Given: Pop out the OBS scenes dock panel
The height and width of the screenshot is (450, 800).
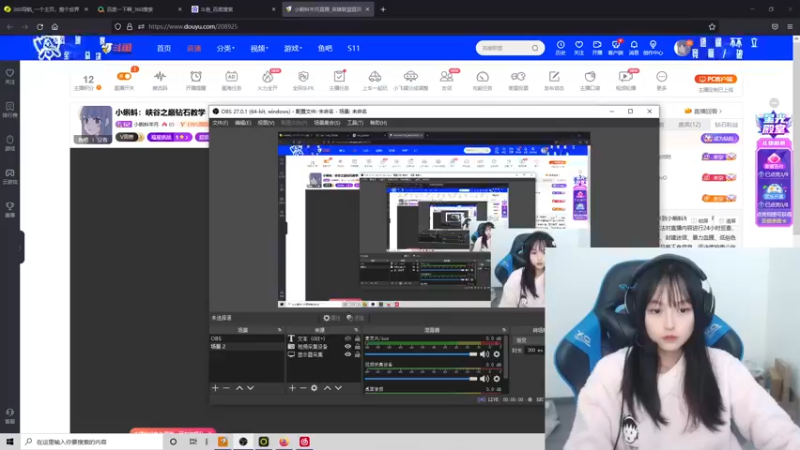Looking at the screenshot, I should pos(279,330).
